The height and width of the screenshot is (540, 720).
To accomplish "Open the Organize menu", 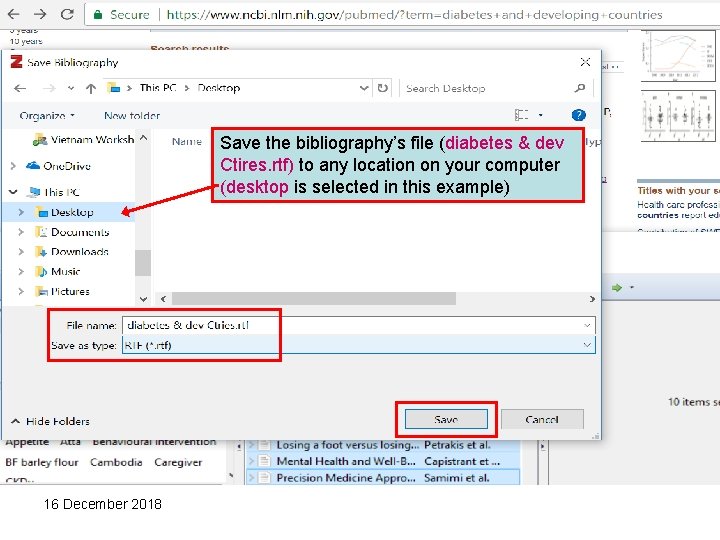I will tap(46, 116).
